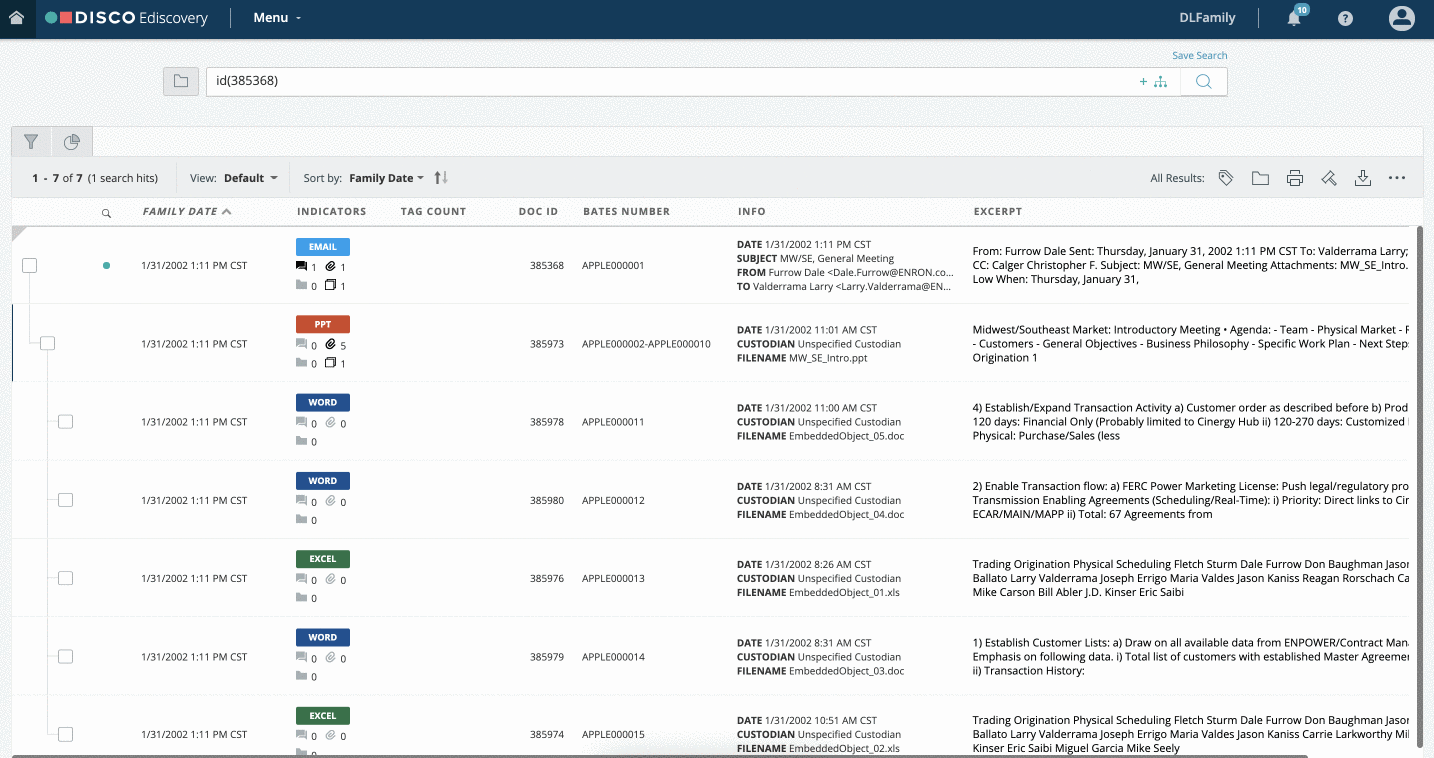Open the help question mark icon
Viewport: 1434px width, 758px height.
pyautogui.click(x=1345, y=18)
